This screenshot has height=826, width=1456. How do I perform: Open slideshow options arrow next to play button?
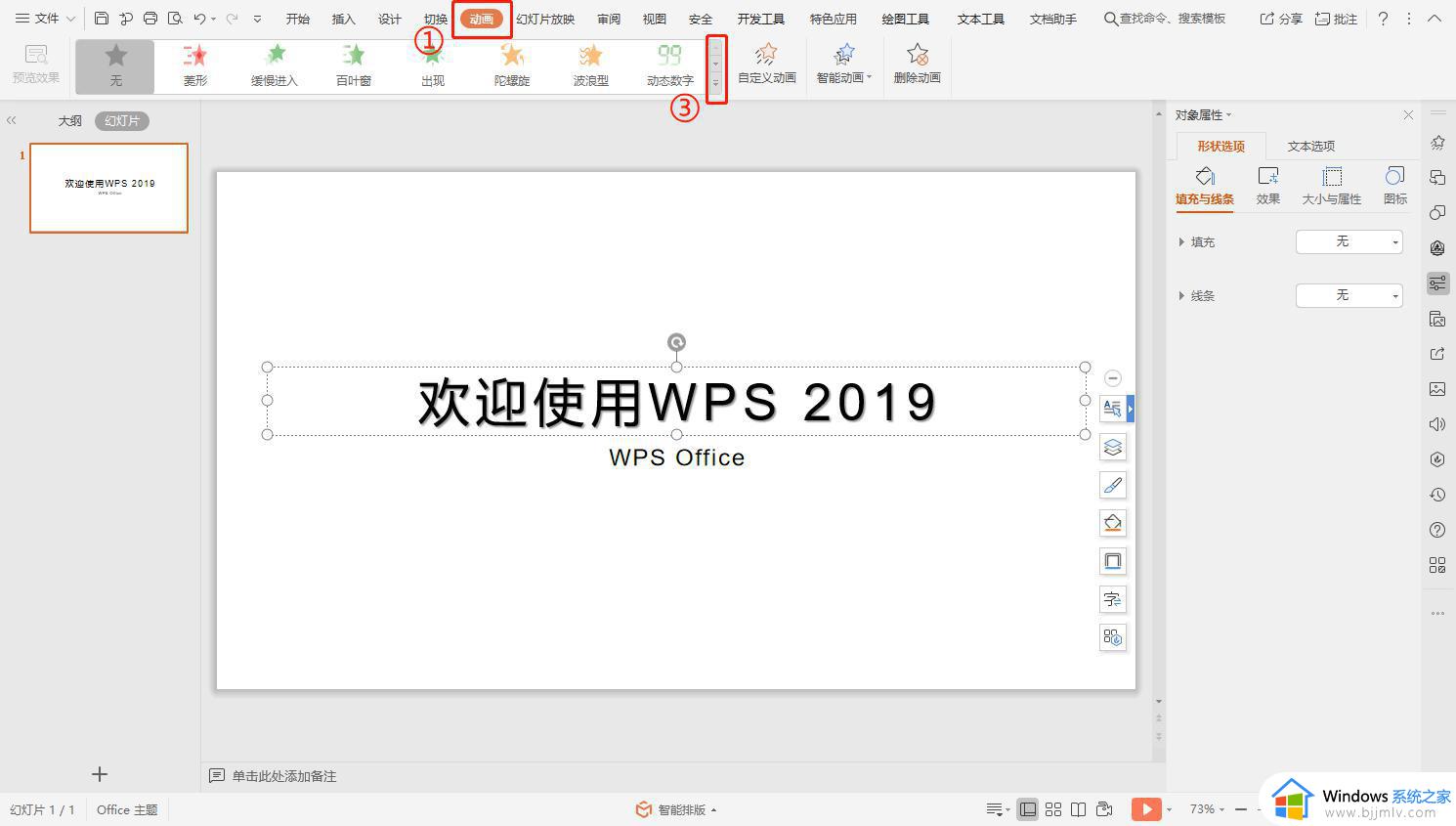pos(1169,809)
